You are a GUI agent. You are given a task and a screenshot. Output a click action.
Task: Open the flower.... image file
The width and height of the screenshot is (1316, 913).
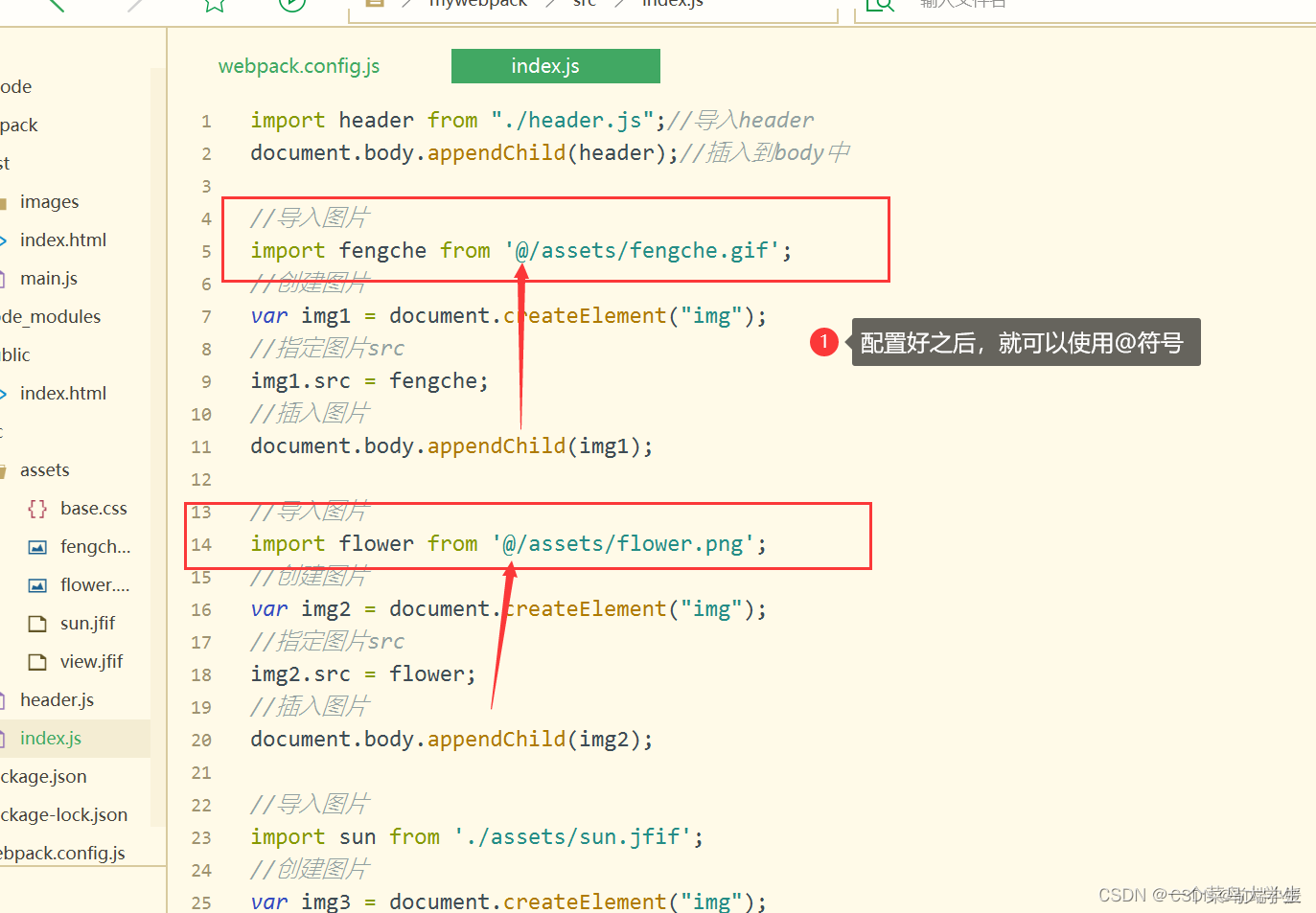pos(95,585)
